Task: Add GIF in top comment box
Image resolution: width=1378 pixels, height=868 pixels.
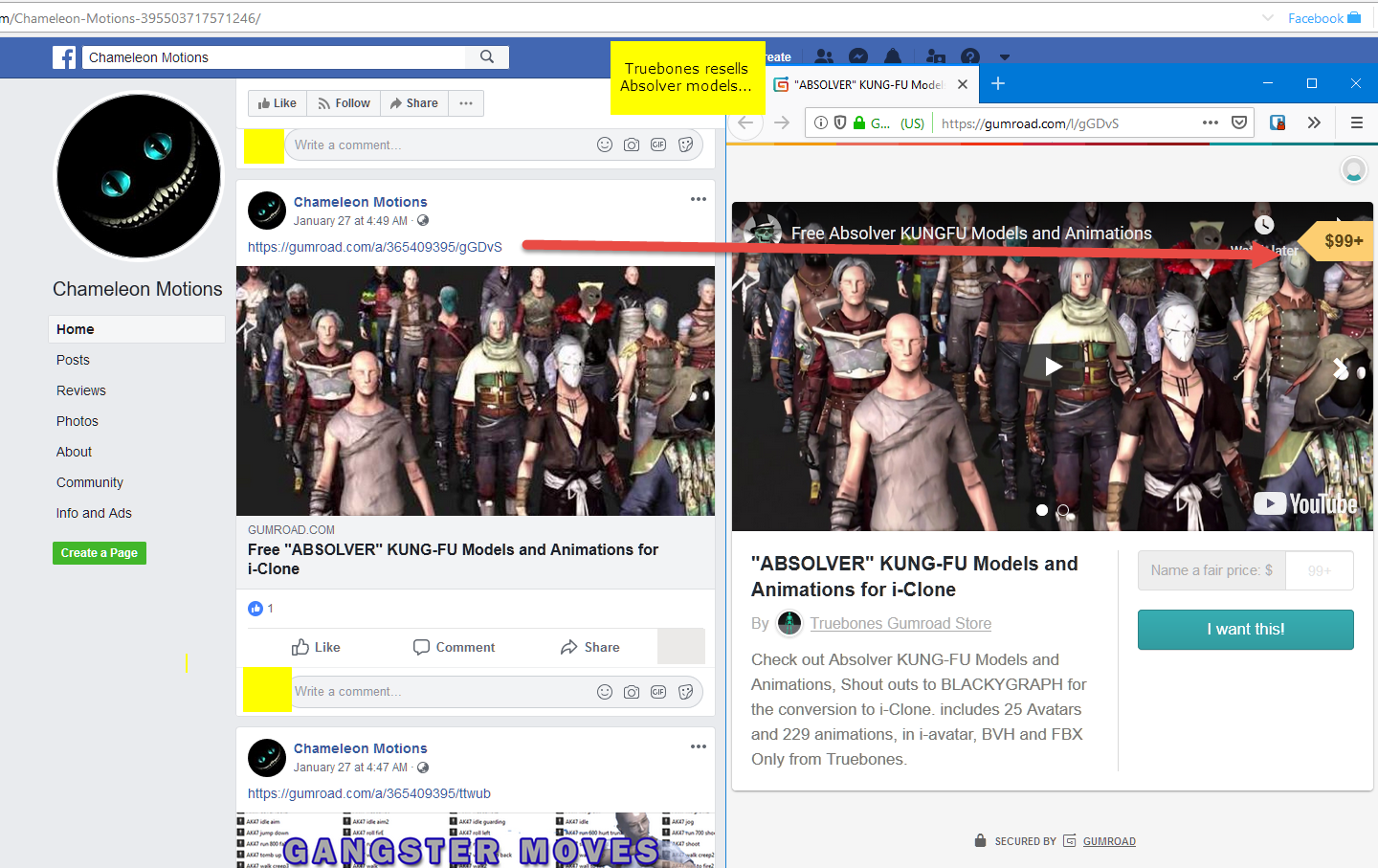Action: click(x=658, y=145)
